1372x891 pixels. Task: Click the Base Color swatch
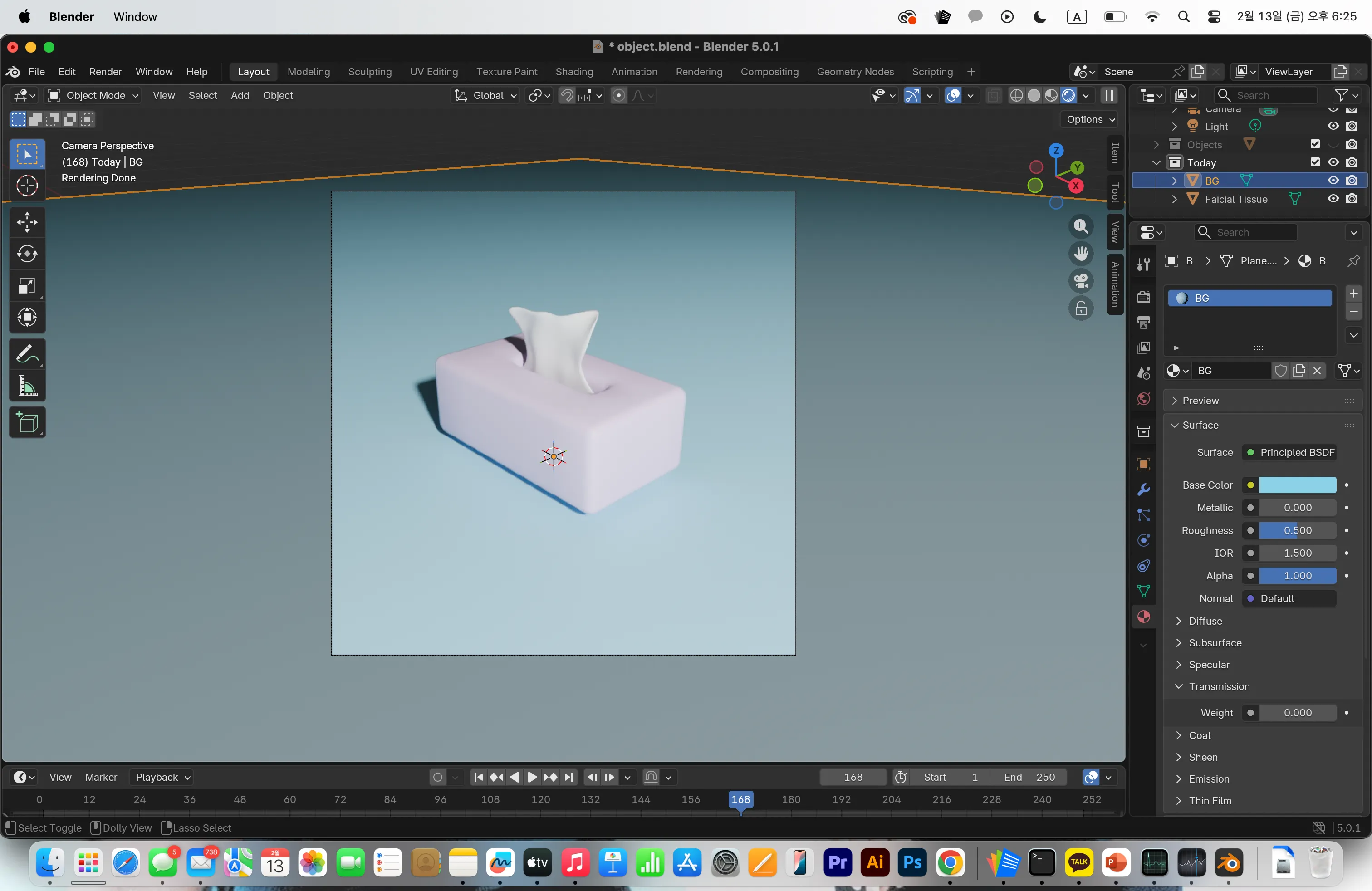point(1297,485)
